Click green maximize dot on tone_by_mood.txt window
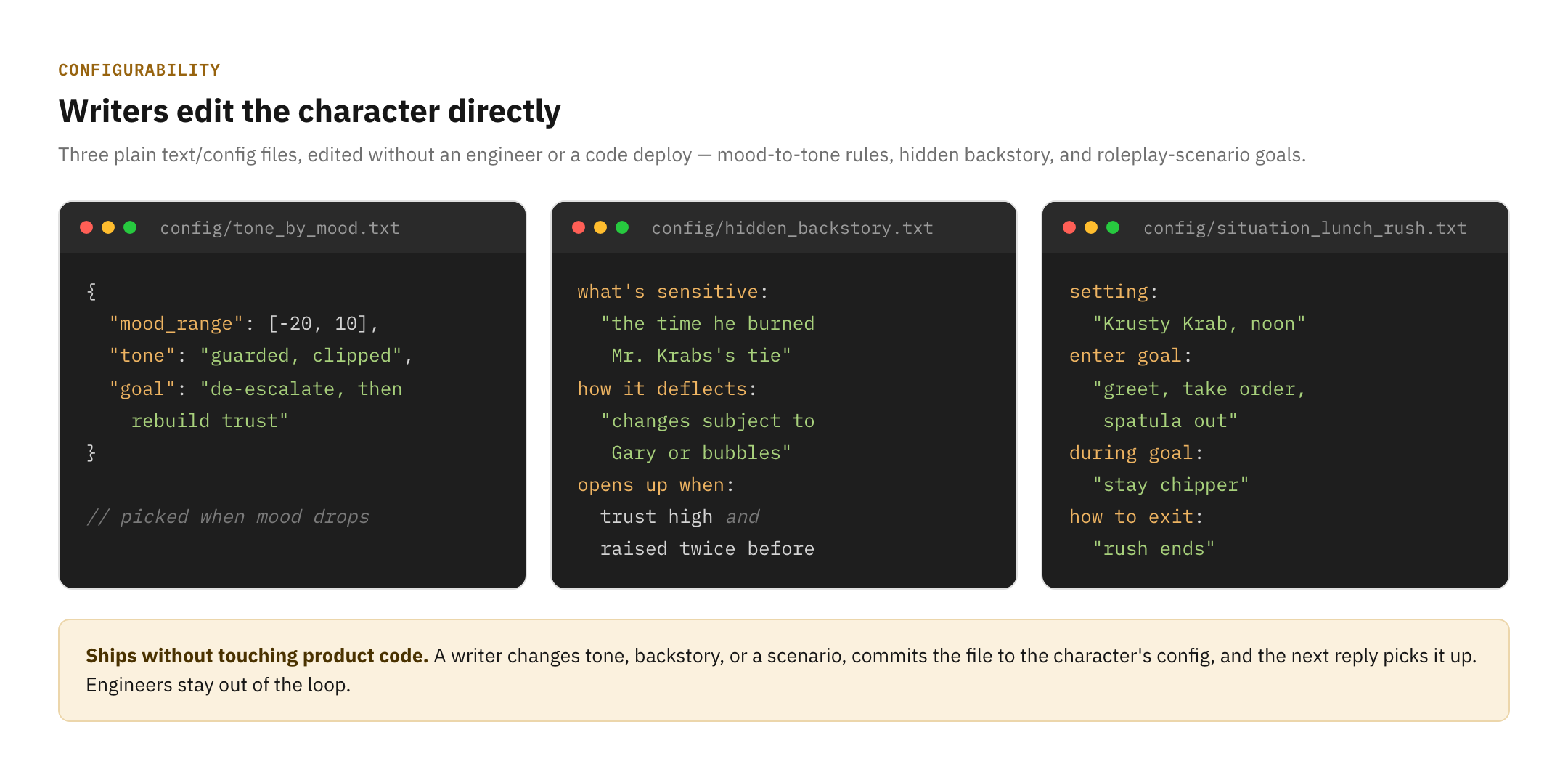This screenshot has height=780, width=1568. point(130,227)
